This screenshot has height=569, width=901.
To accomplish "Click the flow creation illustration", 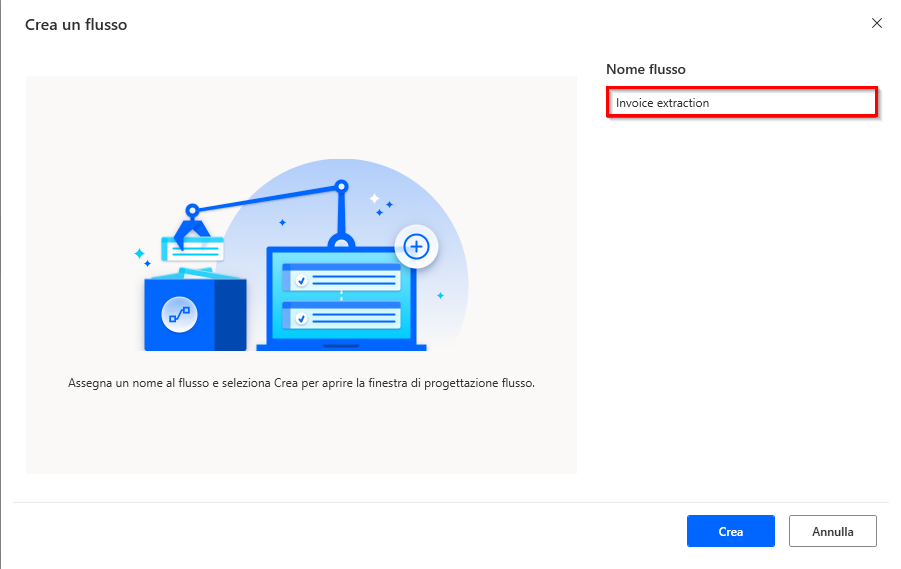I will (301, 255).
